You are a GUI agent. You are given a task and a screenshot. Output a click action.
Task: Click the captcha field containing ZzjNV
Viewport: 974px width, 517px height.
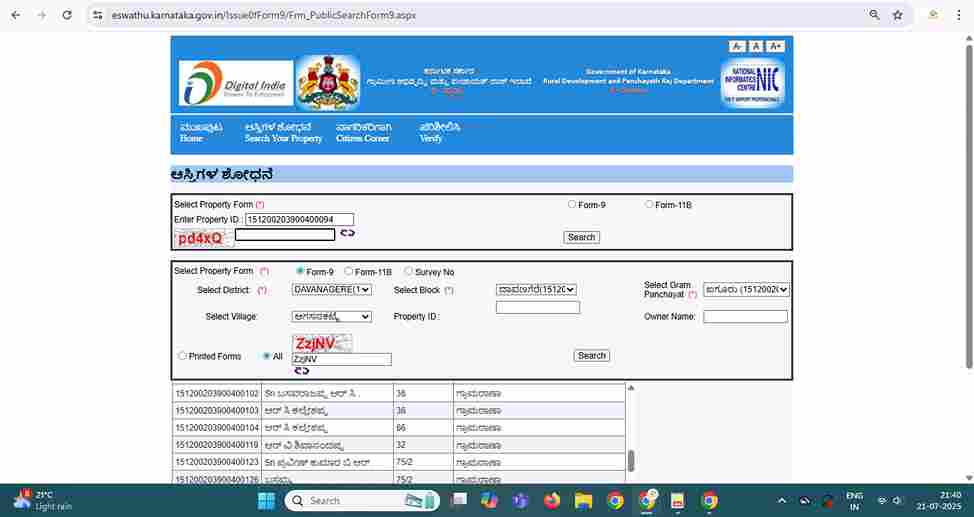click(x=342, y=359)
